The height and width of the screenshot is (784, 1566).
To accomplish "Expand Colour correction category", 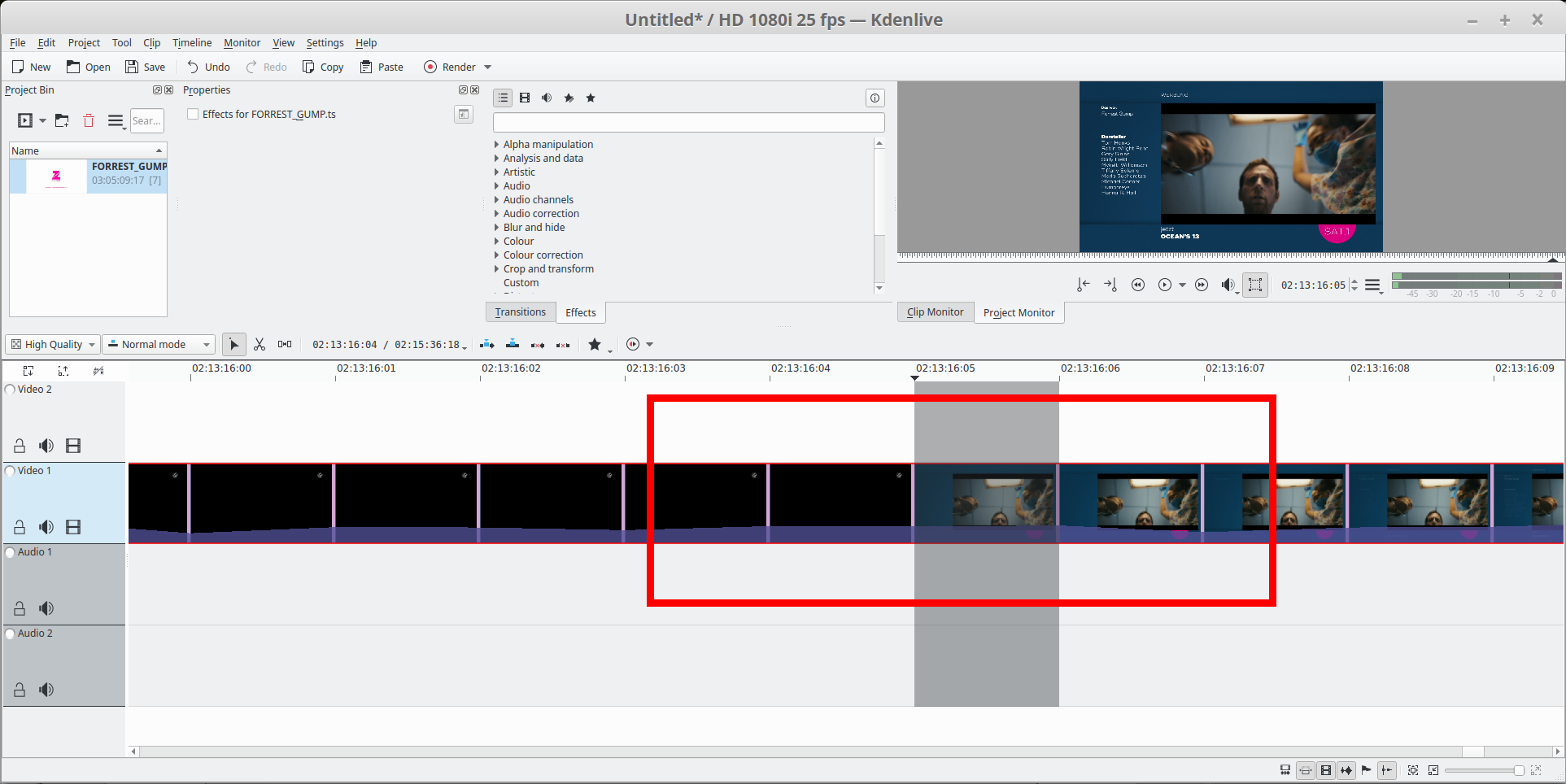I will coord(496,255).
